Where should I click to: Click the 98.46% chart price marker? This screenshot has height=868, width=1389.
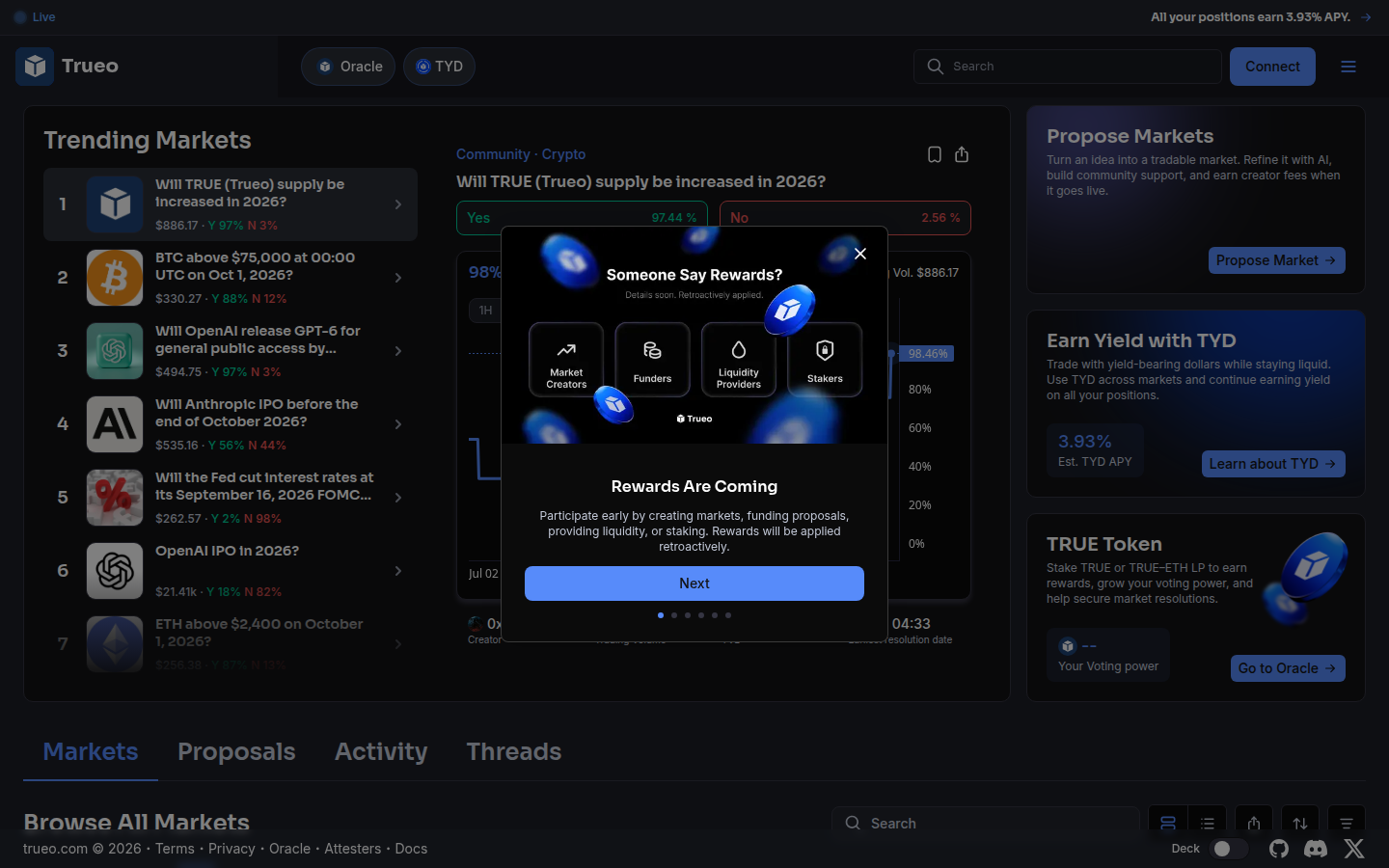pyautogui.click(x=927, y=354)
